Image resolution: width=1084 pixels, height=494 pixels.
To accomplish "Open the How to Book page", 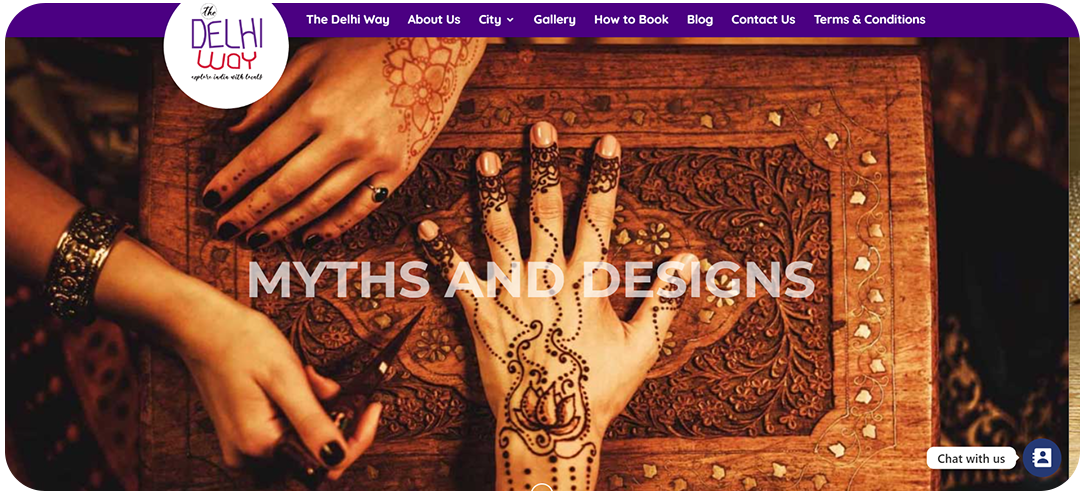I will click(631, 19).
